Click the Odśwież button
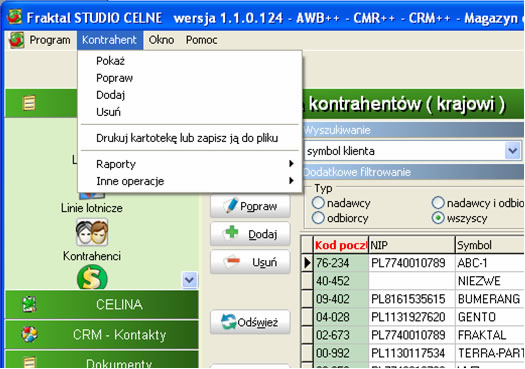This screenshot has width=525, height=369. coord(250,322)
